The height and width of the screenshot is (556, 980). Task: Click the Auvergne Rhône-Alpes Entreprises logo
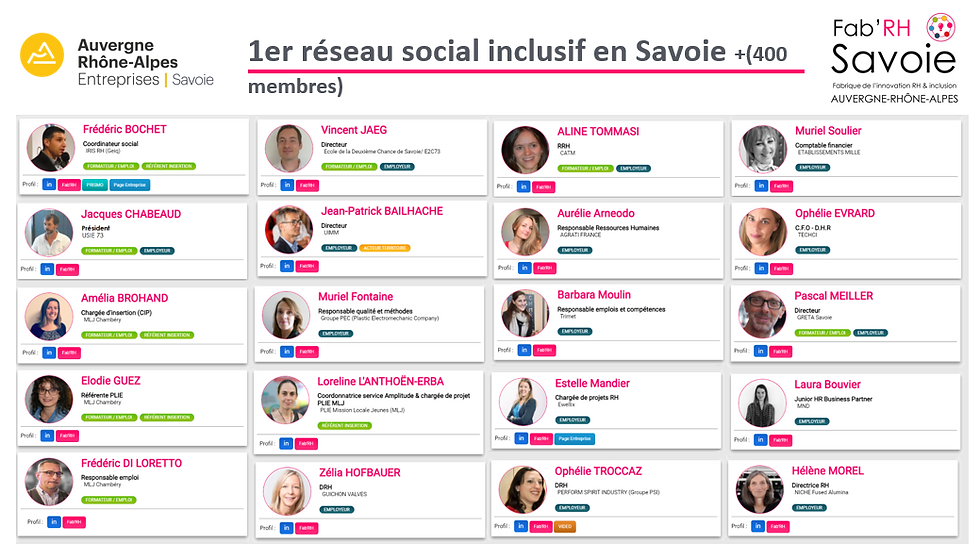[117, 62]
